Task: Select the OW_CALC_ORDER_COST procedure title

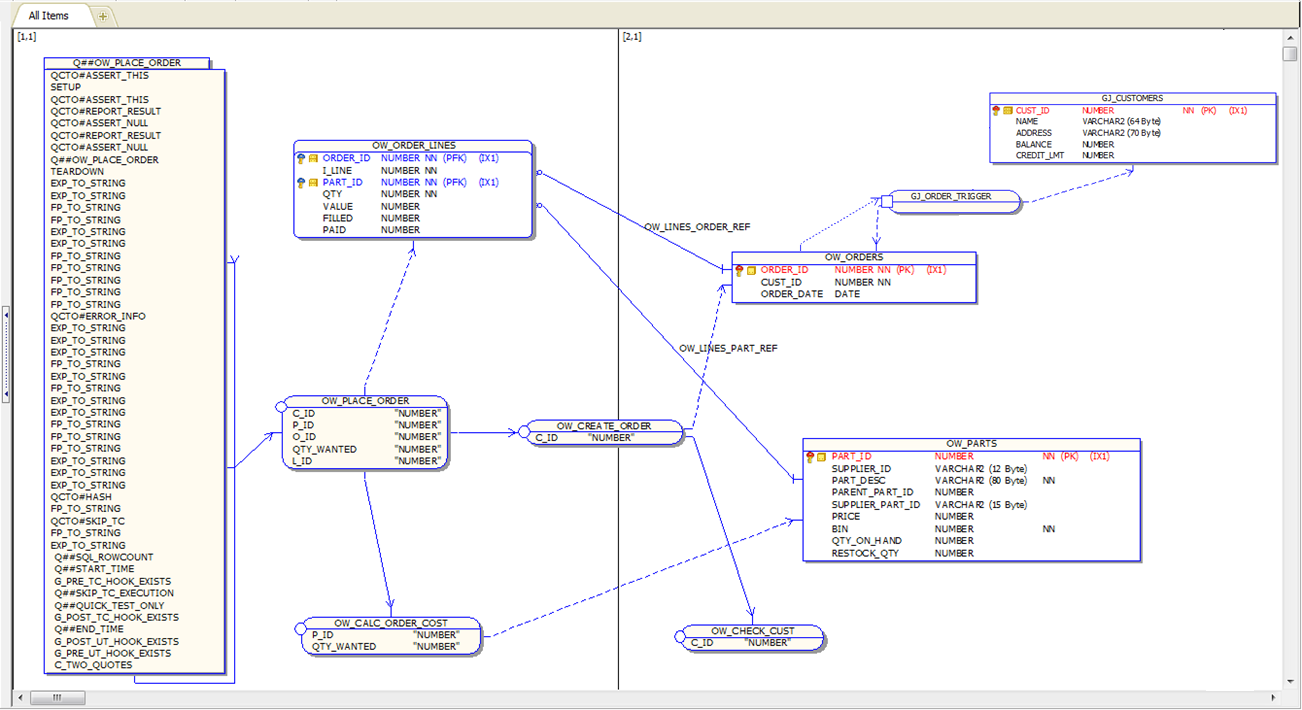Action: 391,623
